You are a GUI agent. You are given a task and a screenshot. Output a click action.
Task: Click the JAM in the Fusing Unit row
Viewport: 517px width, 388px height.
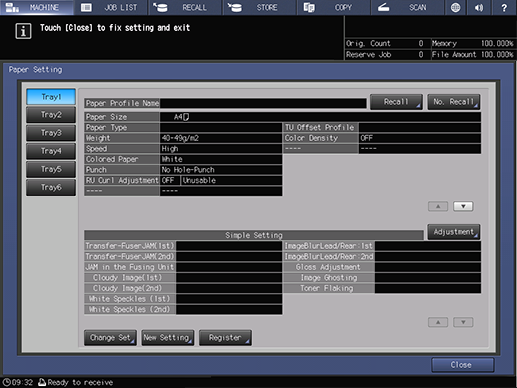coord(183,267)
